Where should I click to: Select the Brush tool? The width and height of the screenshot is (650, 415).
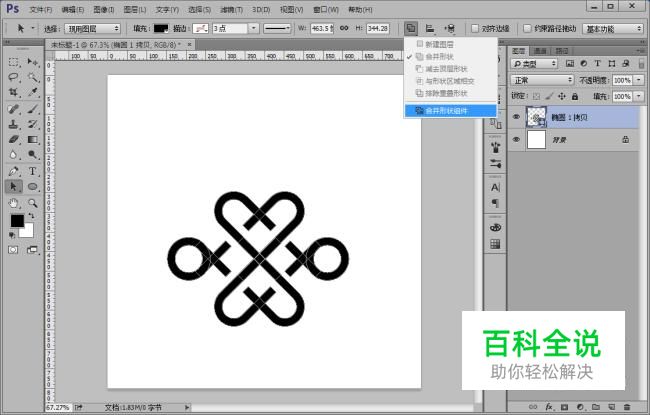click(32, 109)
